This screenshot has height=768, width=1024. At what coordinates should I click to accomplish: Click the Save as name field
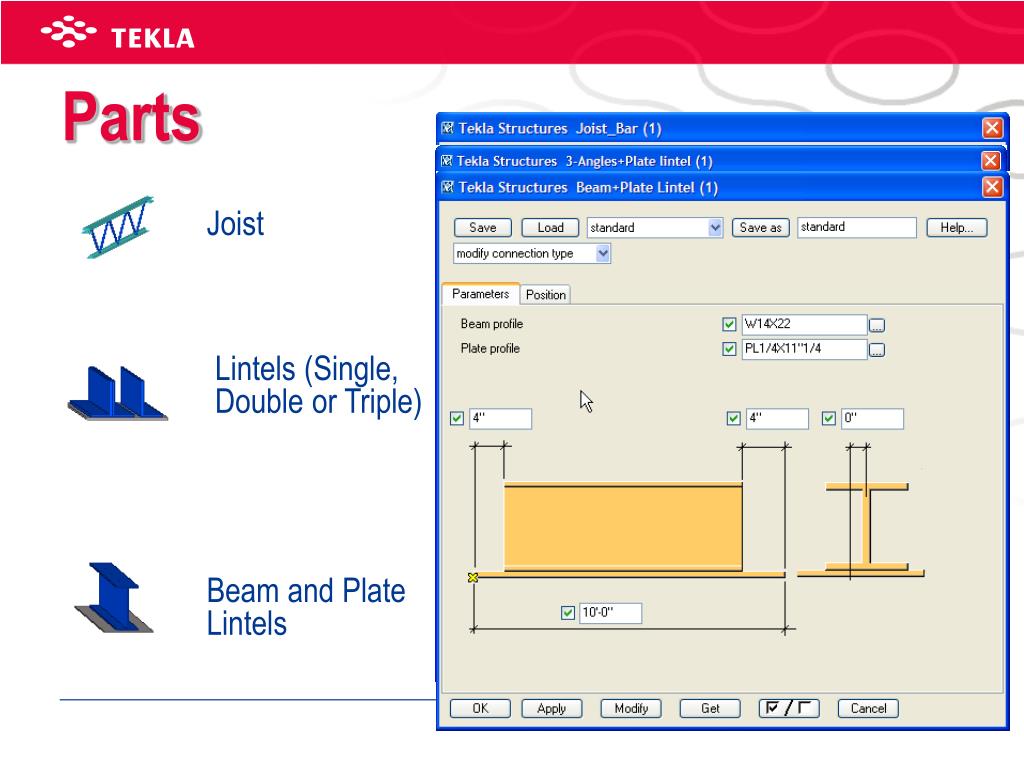(857, 227)
